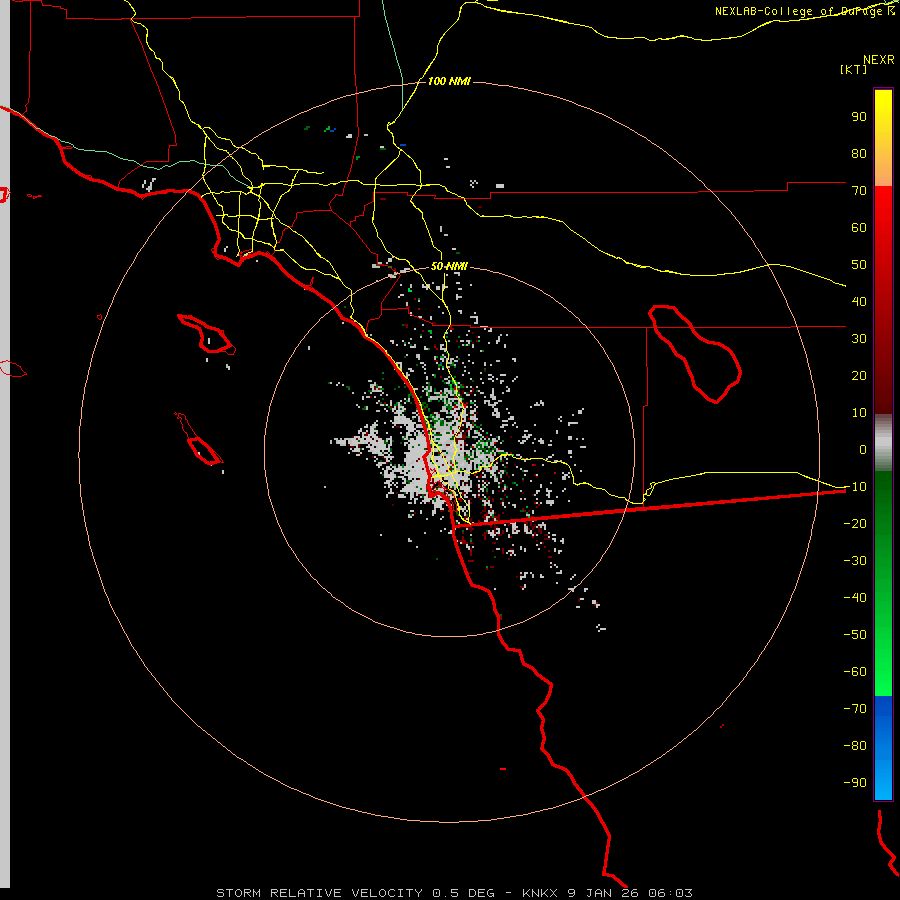900x900 pixels.
Task: Select the -80 knot scale label
Action: point(855,746)
